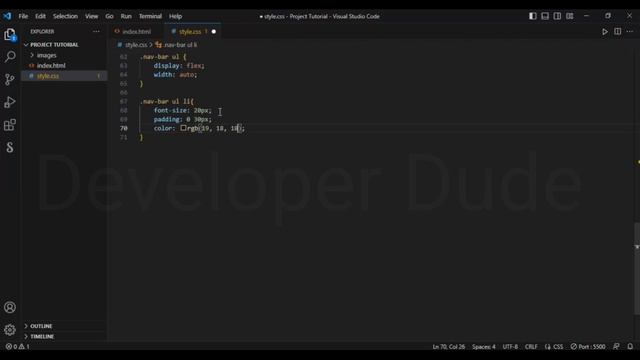
Task: Open Source Control view
Action: pyautogui.click(x=10, y=79)
